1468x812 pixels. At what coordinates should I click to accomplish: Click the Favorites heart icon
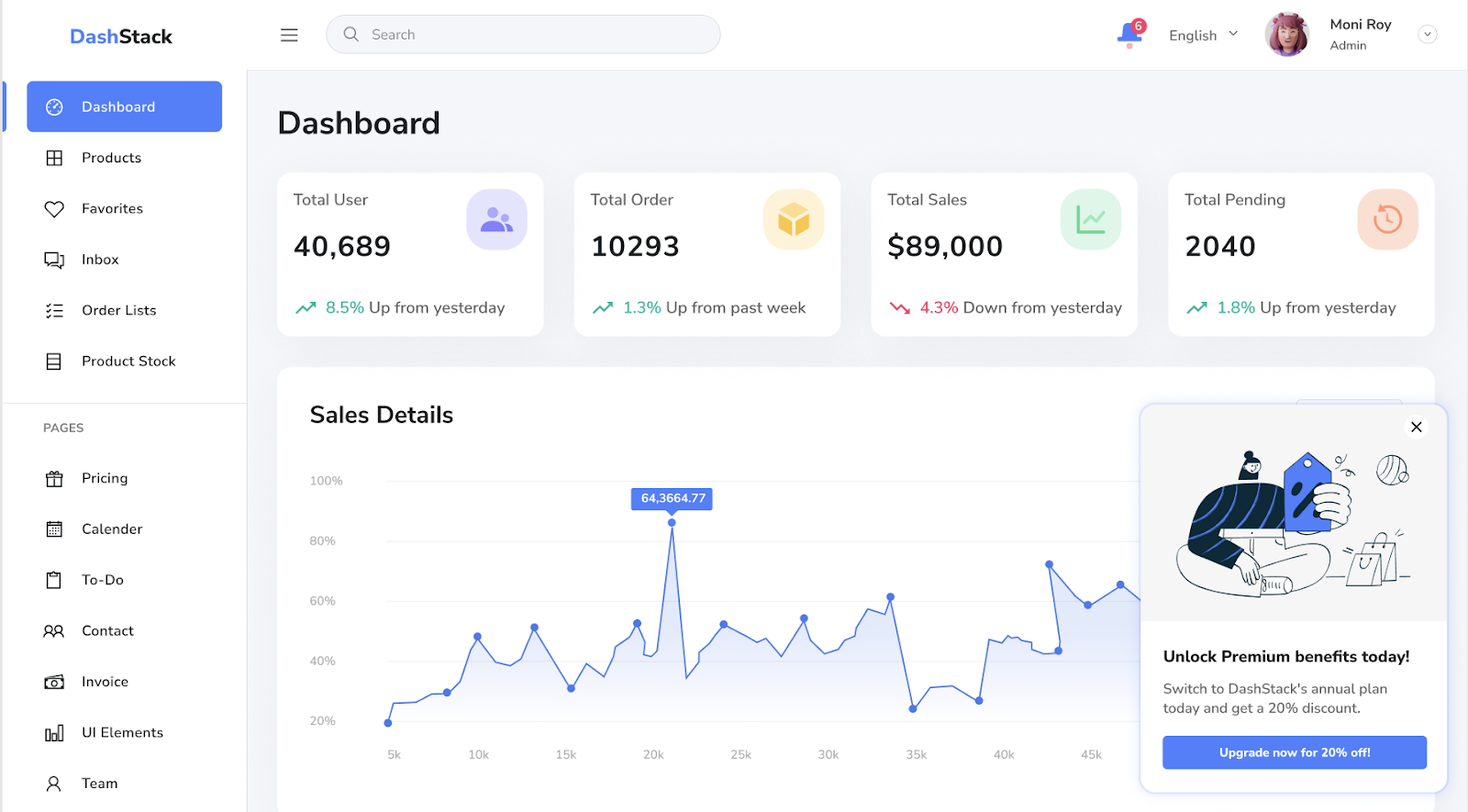(x=54, y=209)
